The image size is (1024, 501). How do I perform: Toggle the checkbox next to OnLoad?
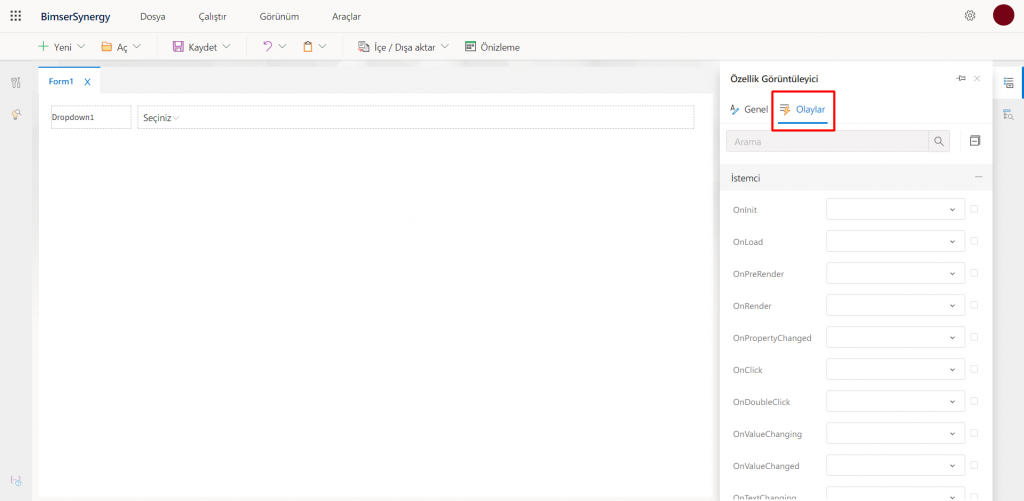click(974, 241)
